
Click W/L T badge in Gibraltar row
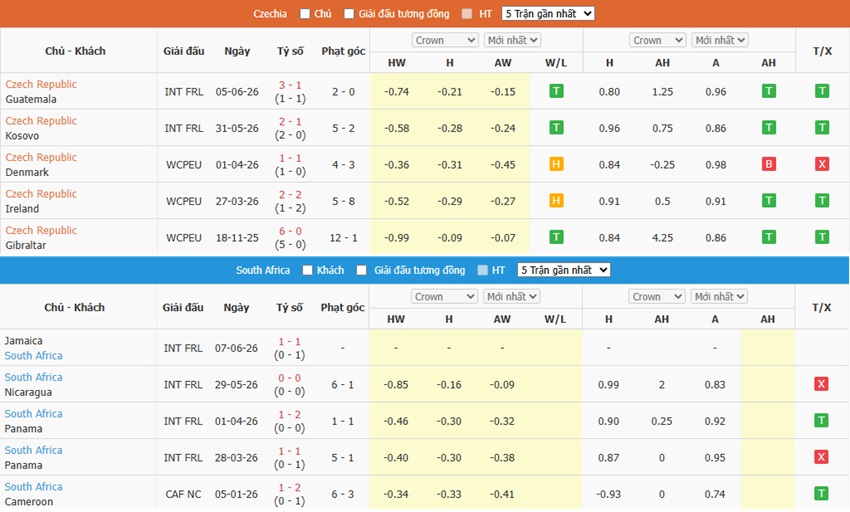click(556, 237)
